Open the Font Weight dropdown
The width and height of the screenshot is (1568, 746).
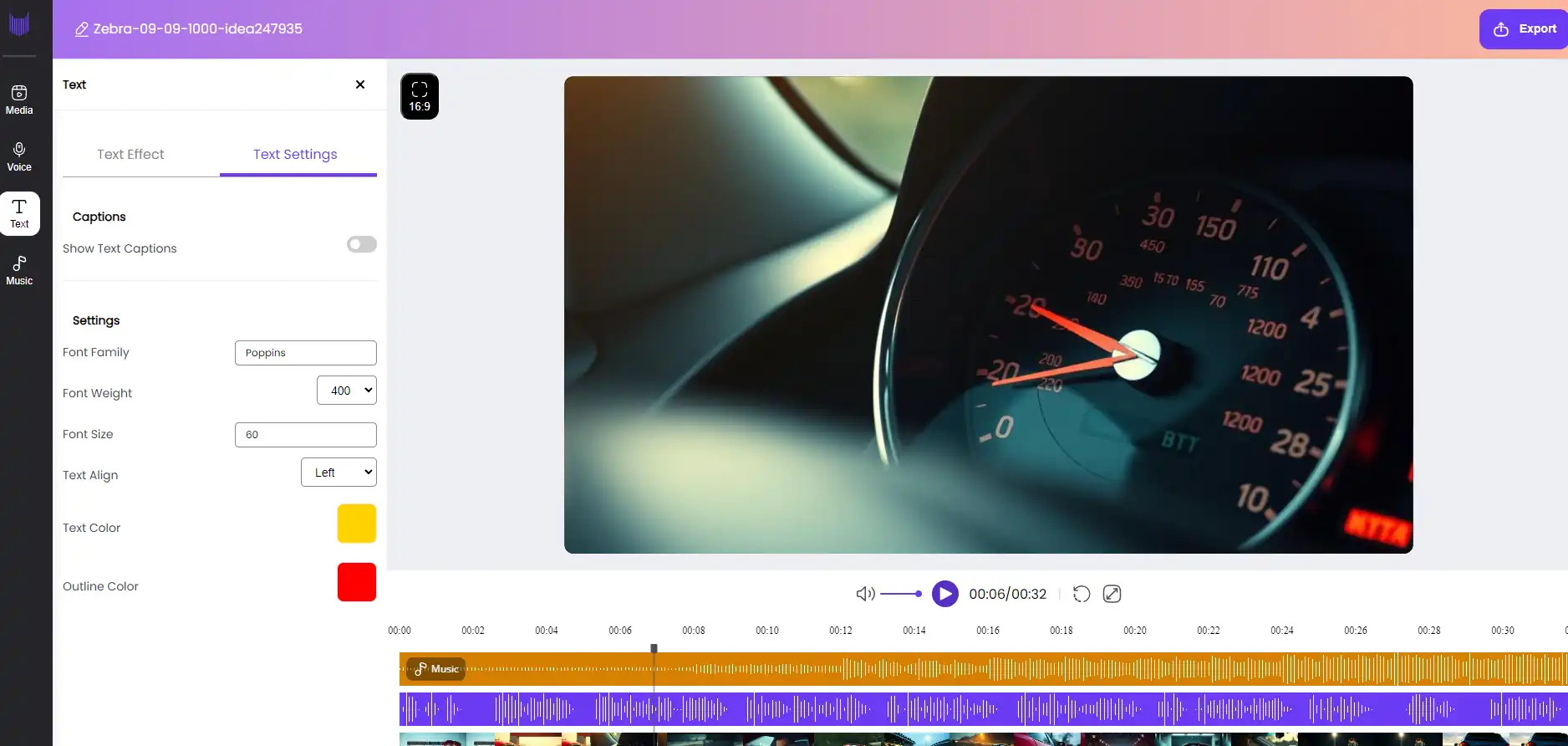click(x=347, y=391)
